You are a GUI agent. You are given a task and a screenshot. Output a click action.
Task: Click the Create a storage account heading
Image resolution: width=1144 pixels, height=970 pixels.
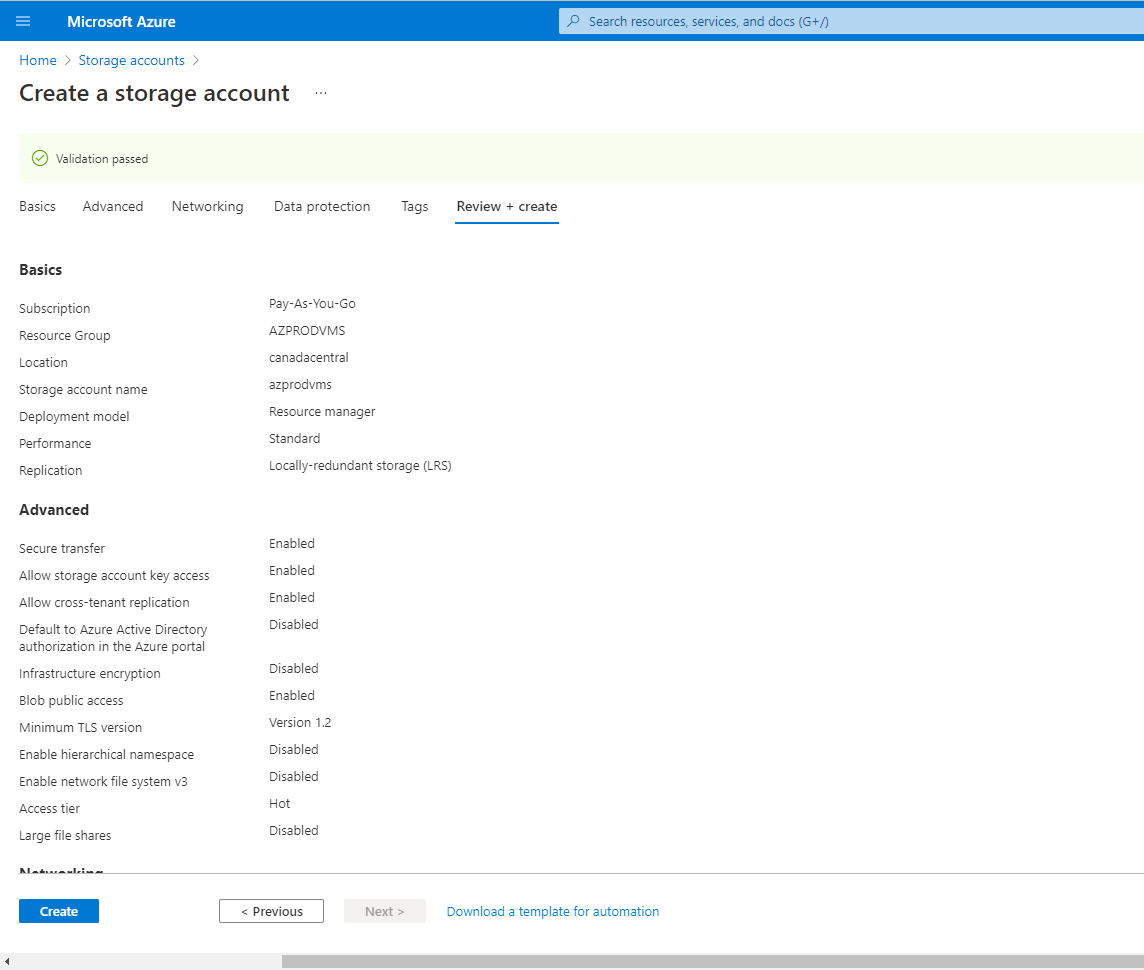tap(155, 93)
